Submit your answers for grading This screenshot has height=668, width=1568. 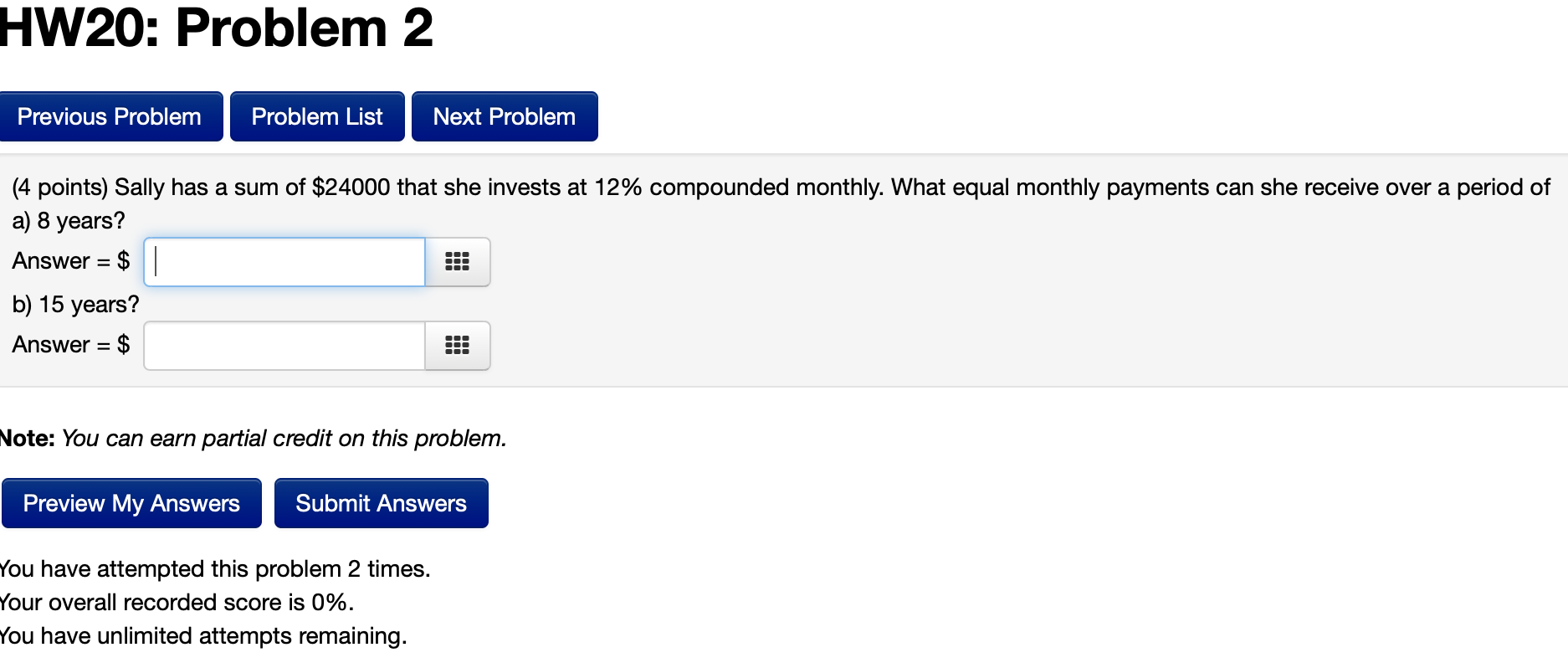pos(381,503)
